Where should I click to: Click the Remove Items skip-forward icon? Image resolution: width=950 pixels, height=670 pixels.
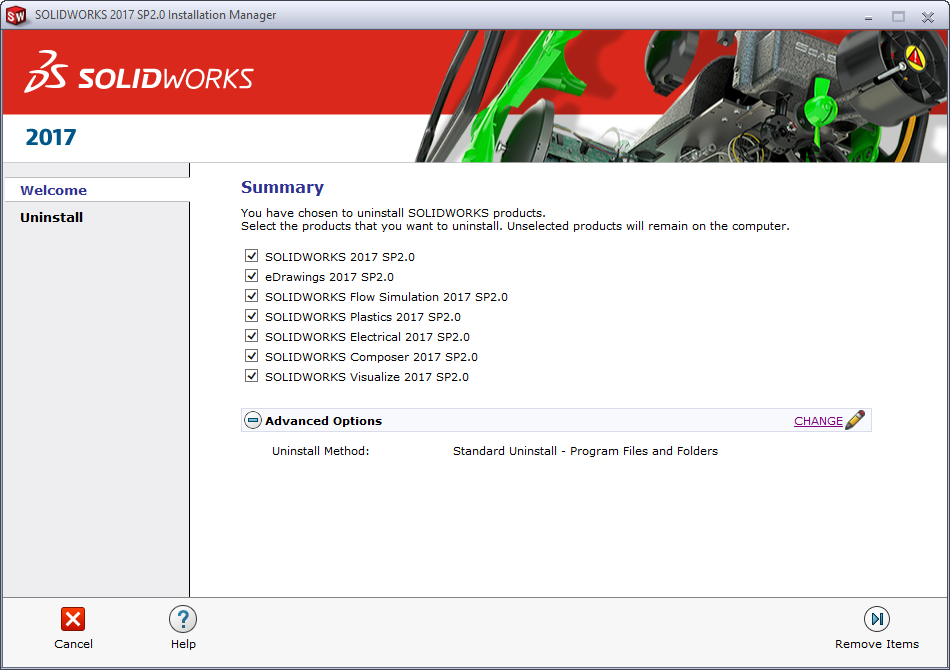coord(877,619)
